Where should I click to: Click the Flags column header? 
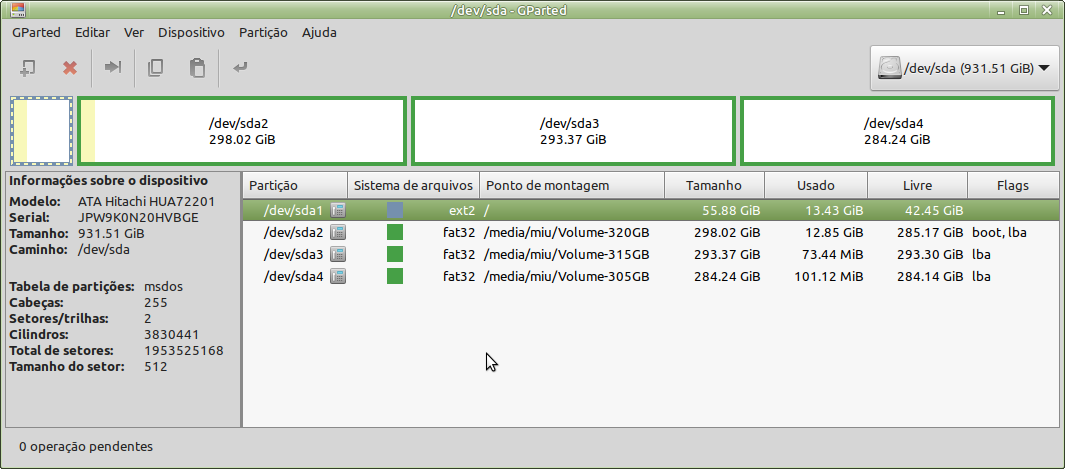(x=1012, y=185)
